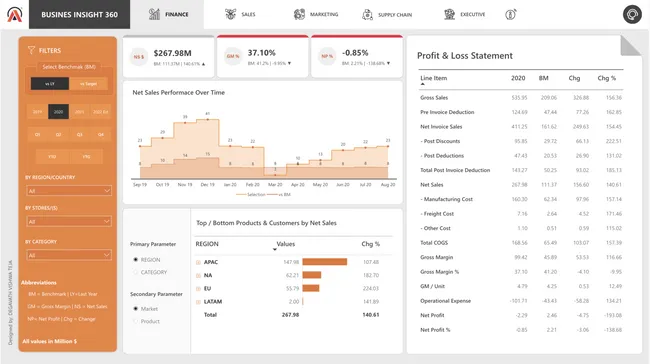Viewport: 650px width, 364px height.
Task: Switch to the Sales tab
Action: (240, 14)
